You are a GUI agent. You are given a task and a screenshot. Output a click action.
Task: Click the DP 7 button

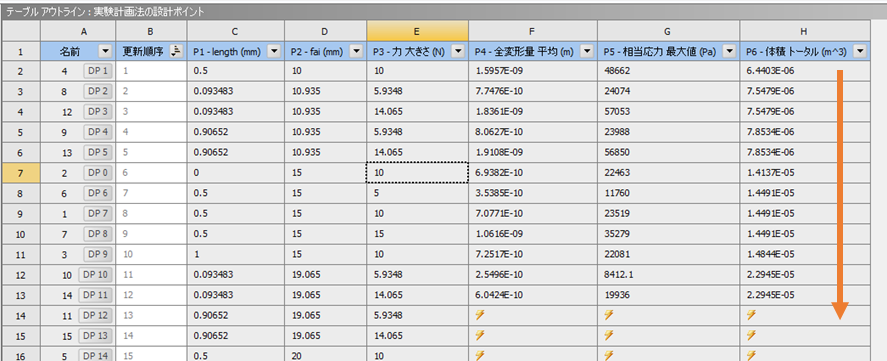pos(98,213)
